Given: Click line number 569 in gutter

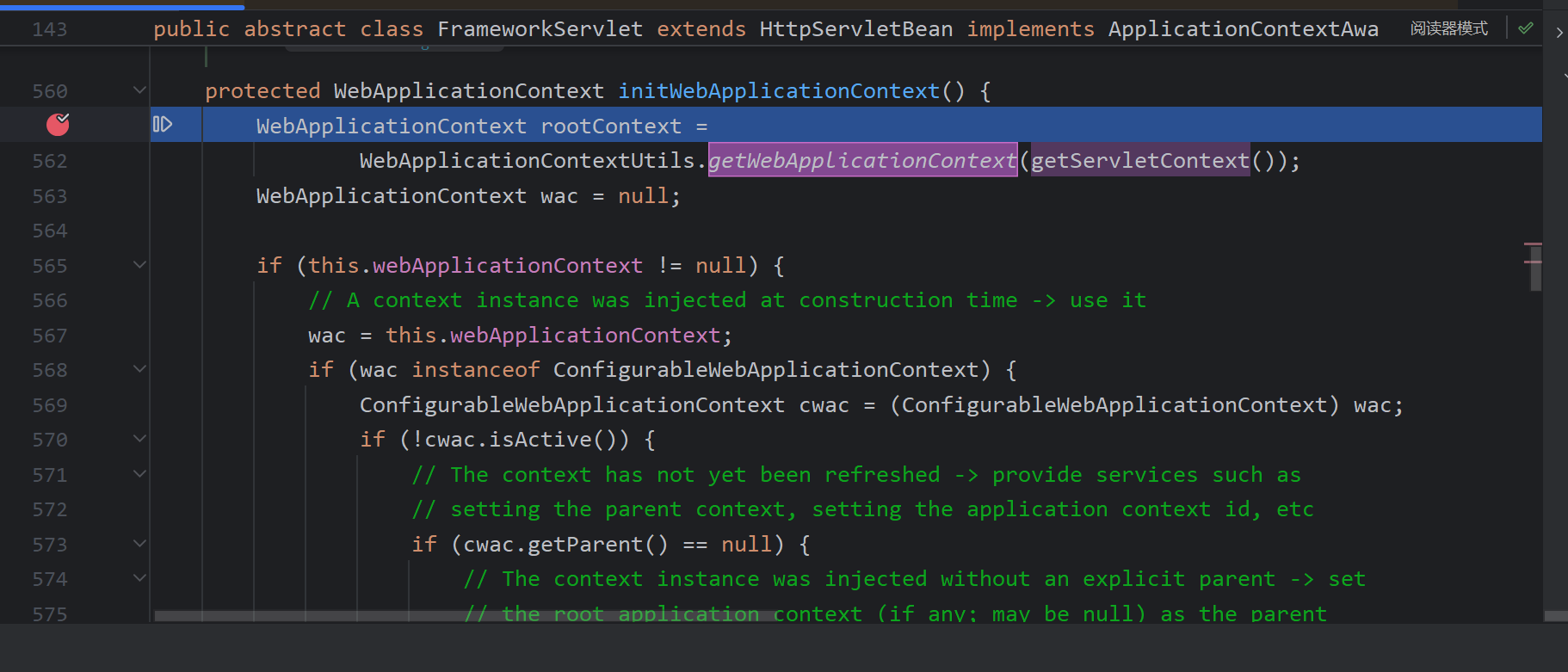Looking at the screenshot, I should [49, 405].
